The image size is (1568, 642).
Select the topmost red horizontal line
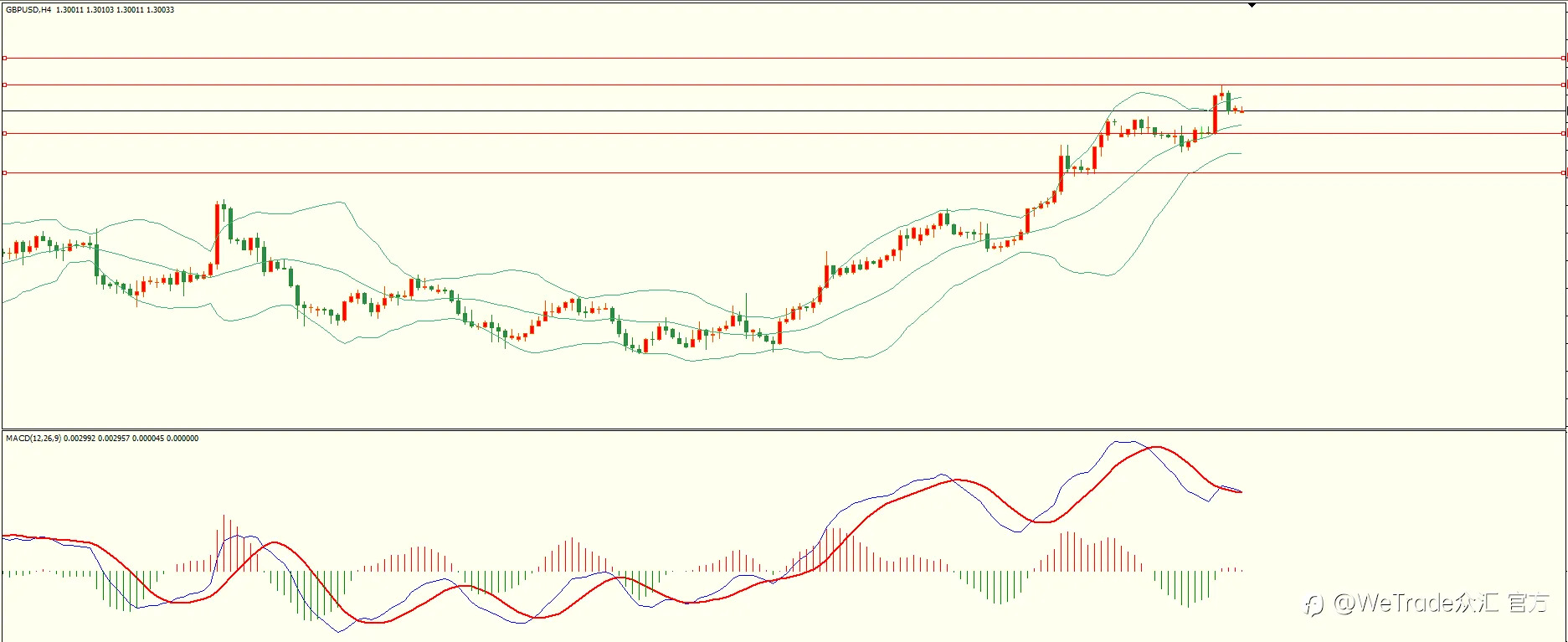click(x=784, y=58)
